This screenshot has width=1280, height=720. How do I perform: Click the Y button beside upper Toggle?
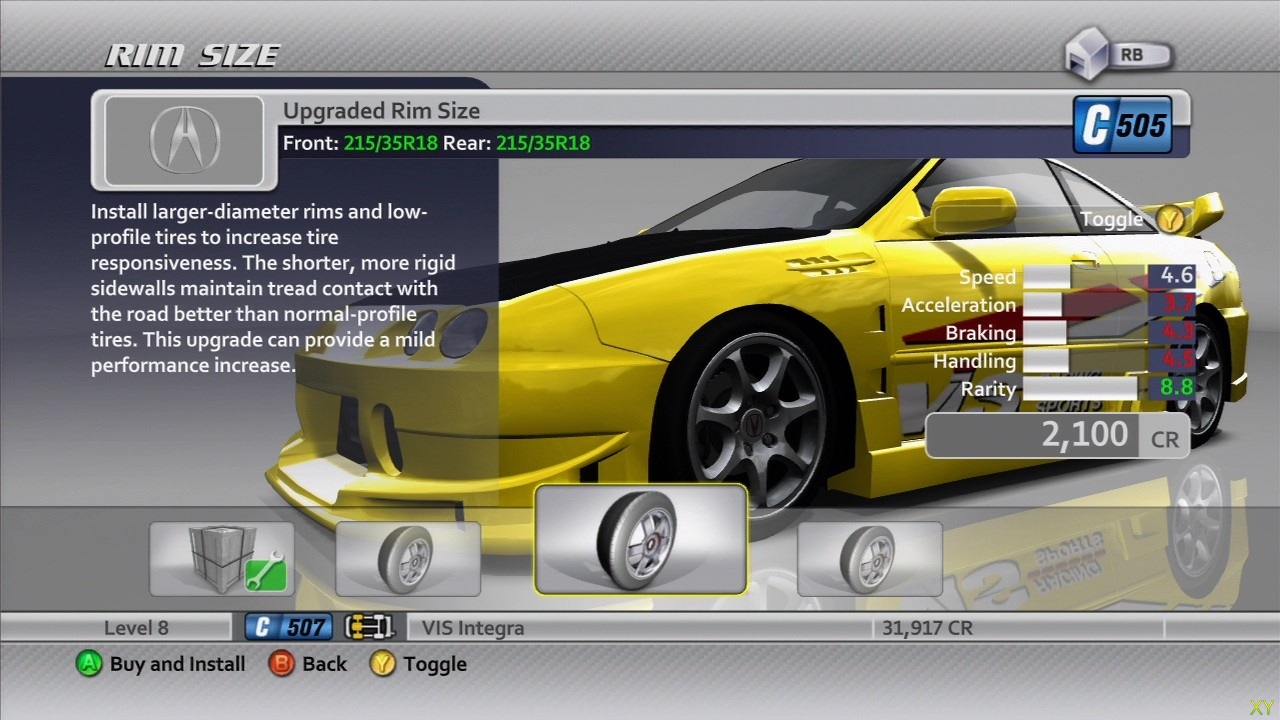point(1170,219)
